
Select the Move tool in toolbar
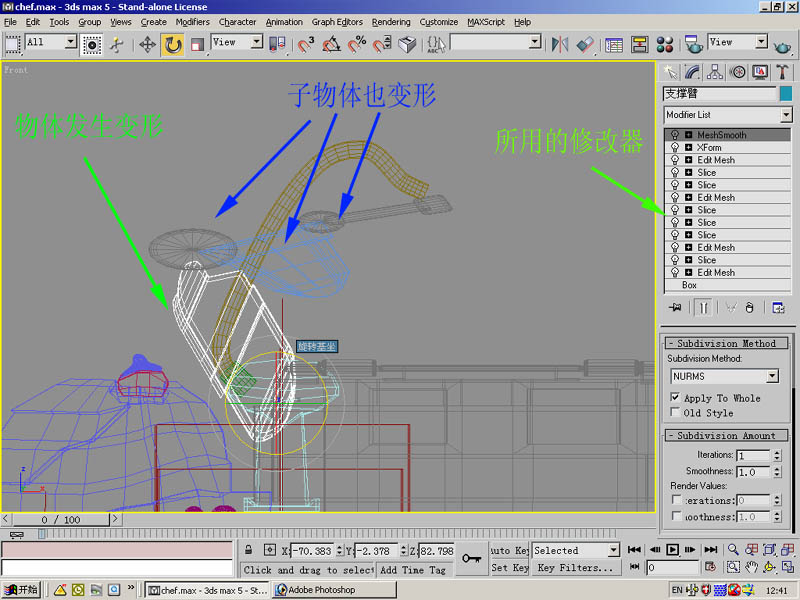(147, 45)
